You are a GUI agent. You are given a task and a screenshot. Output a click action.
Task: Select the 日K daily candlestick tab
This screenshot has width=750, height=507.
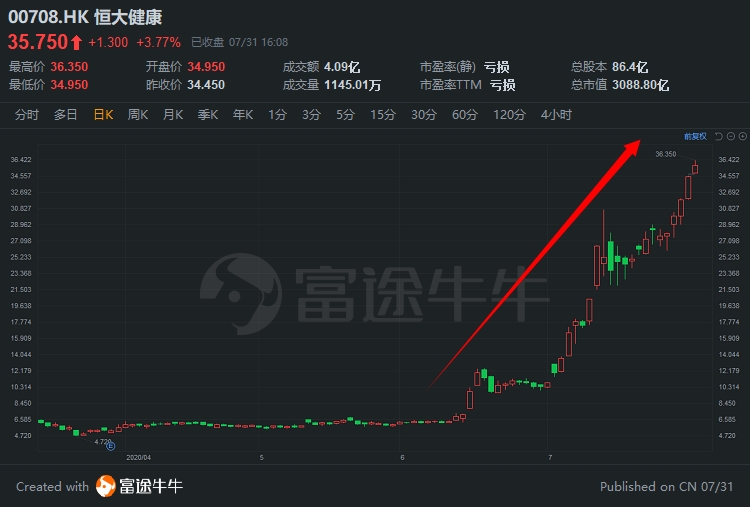pos(103,115)
